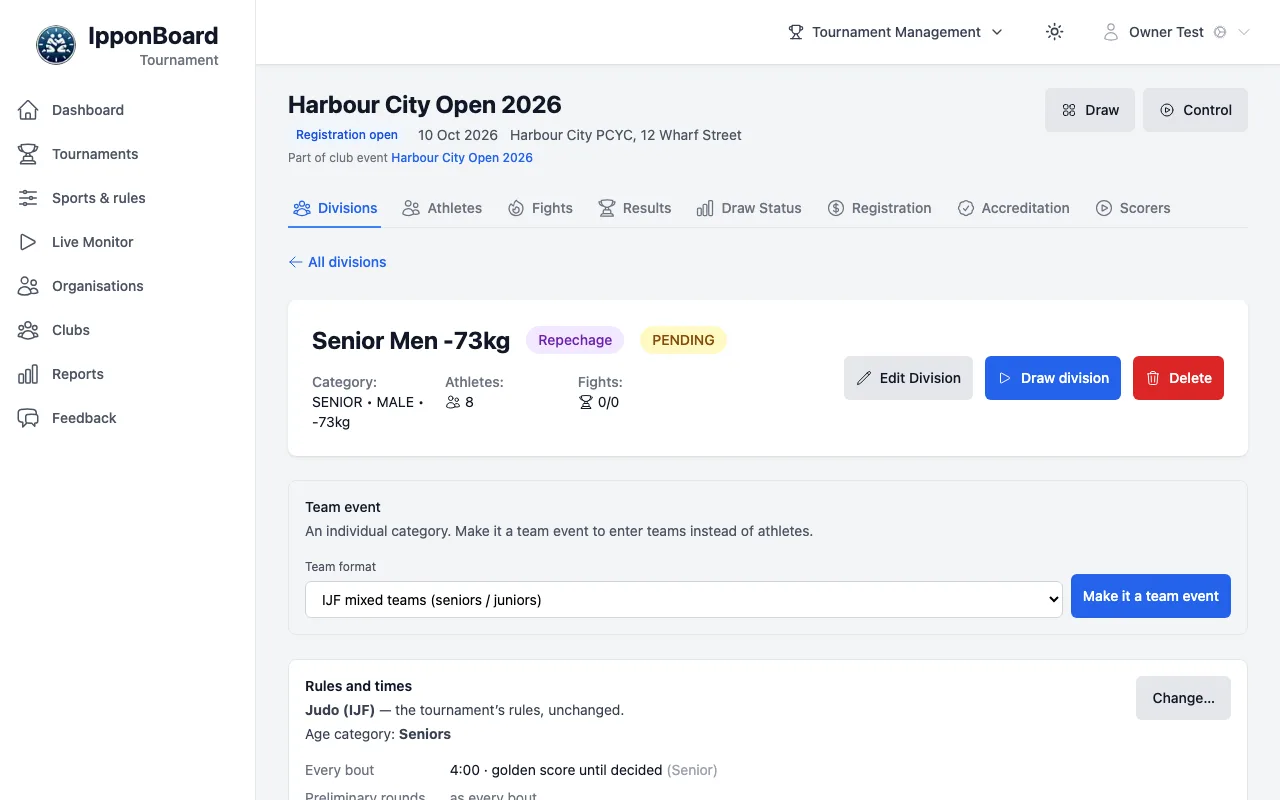This screenshot has height=800, width=1280.
Task: Go back via All divisions link
Action: (337, 262)
